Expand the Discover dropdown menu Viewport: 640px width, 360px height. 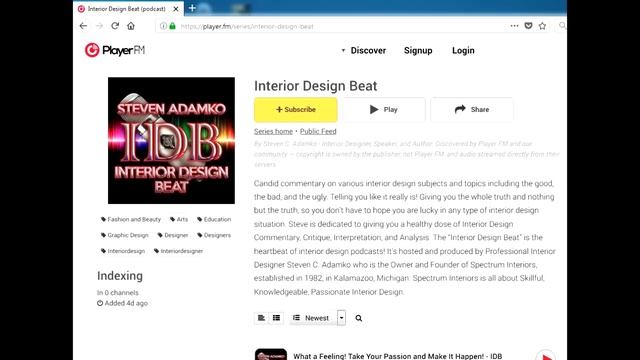pyautogui.click(x=364, y=50)
